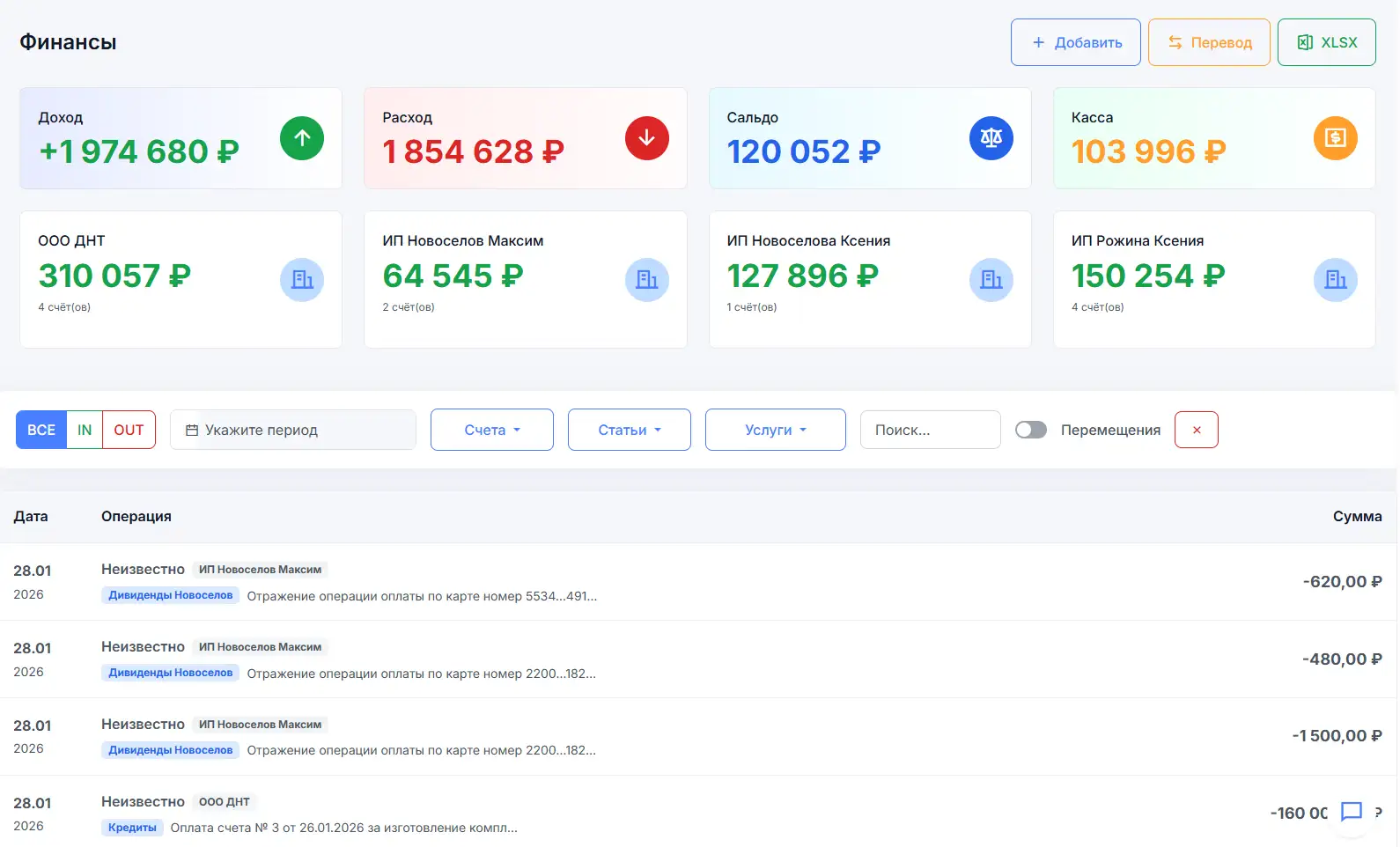Screen dimensions: 1400x847
Task: Click the blue balance scales icon
Action: click(x=991, y=138)
